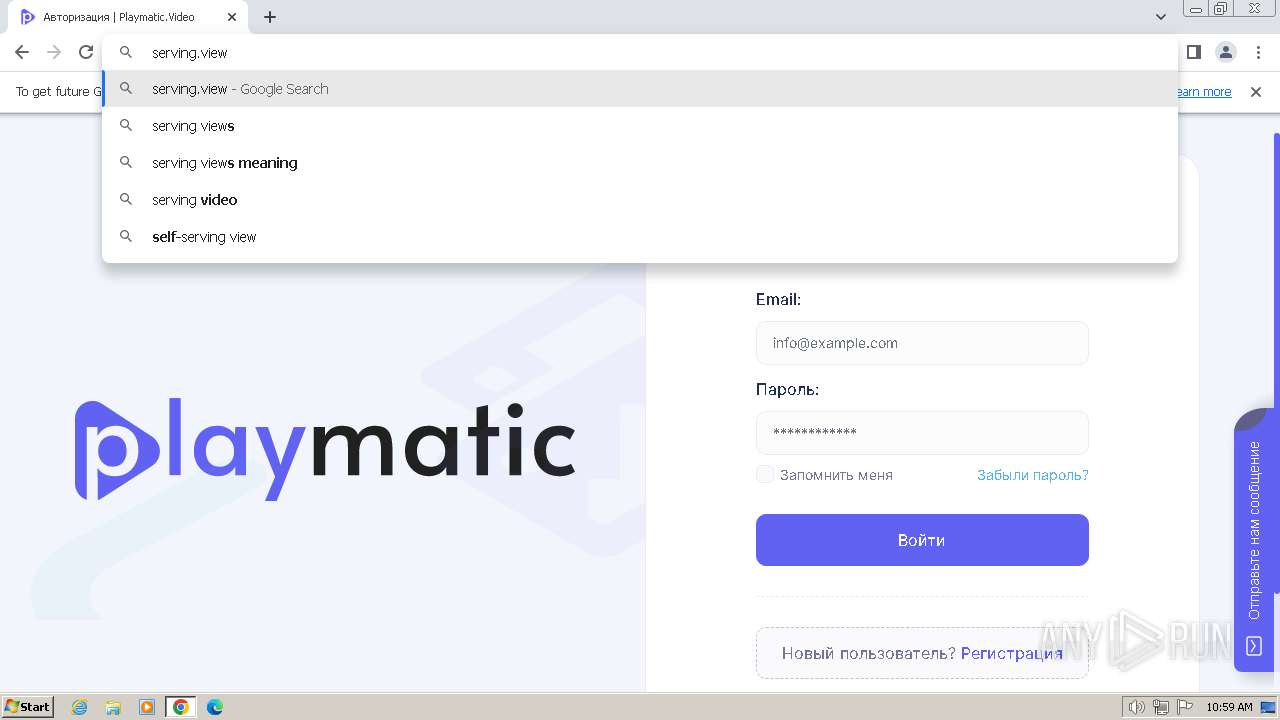This screenshot has height=720, width=1280.
Task: Open File Explorer from the taskbar
Action: [x=113, y=707]
